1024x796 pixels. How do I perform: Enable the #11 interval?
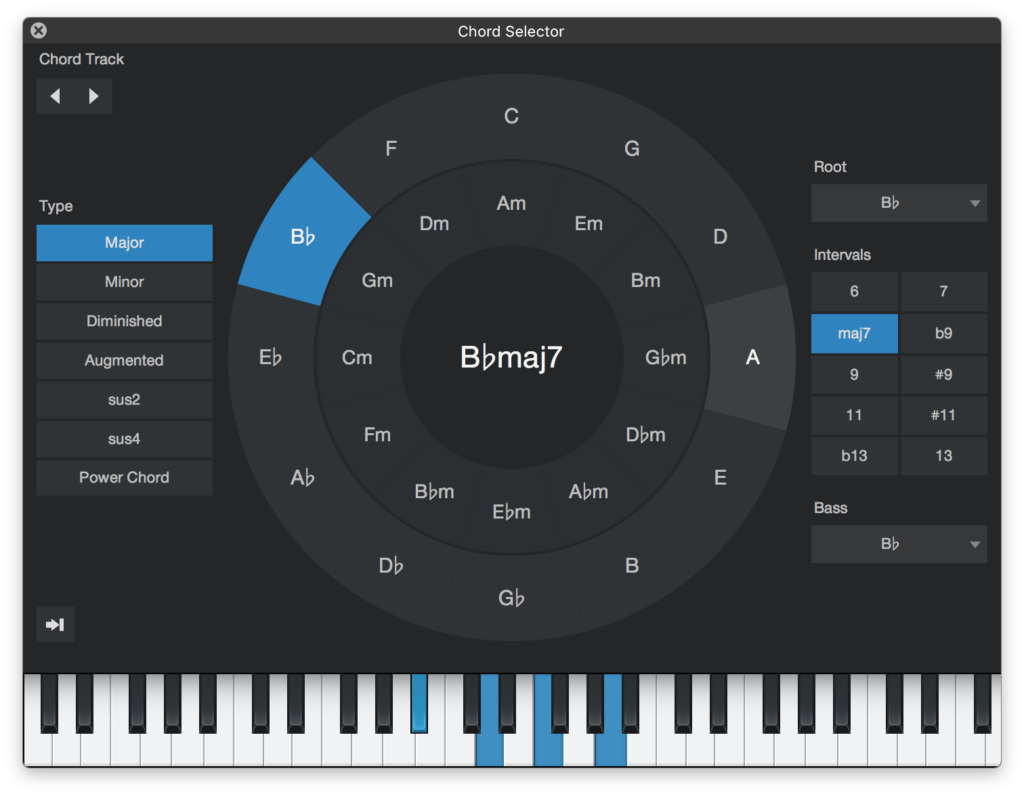click(x=943, y=415)
